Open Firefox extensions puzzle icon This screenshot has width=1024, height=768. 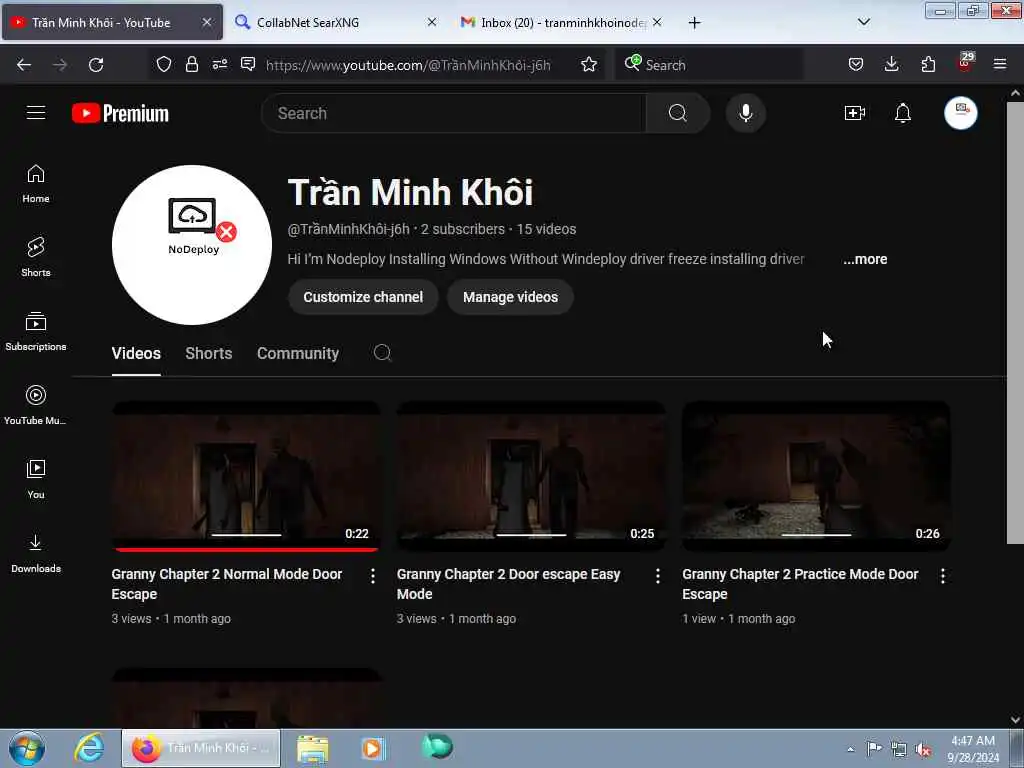pyautogui.click(x=928, y=64)
